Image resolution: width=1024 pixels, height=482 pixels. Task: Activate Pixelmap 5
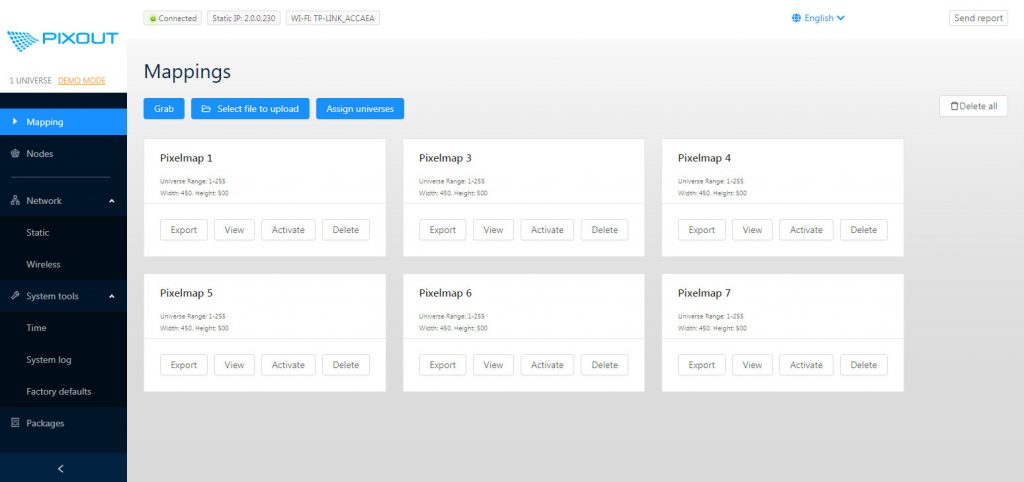click(x=288, y=365)
